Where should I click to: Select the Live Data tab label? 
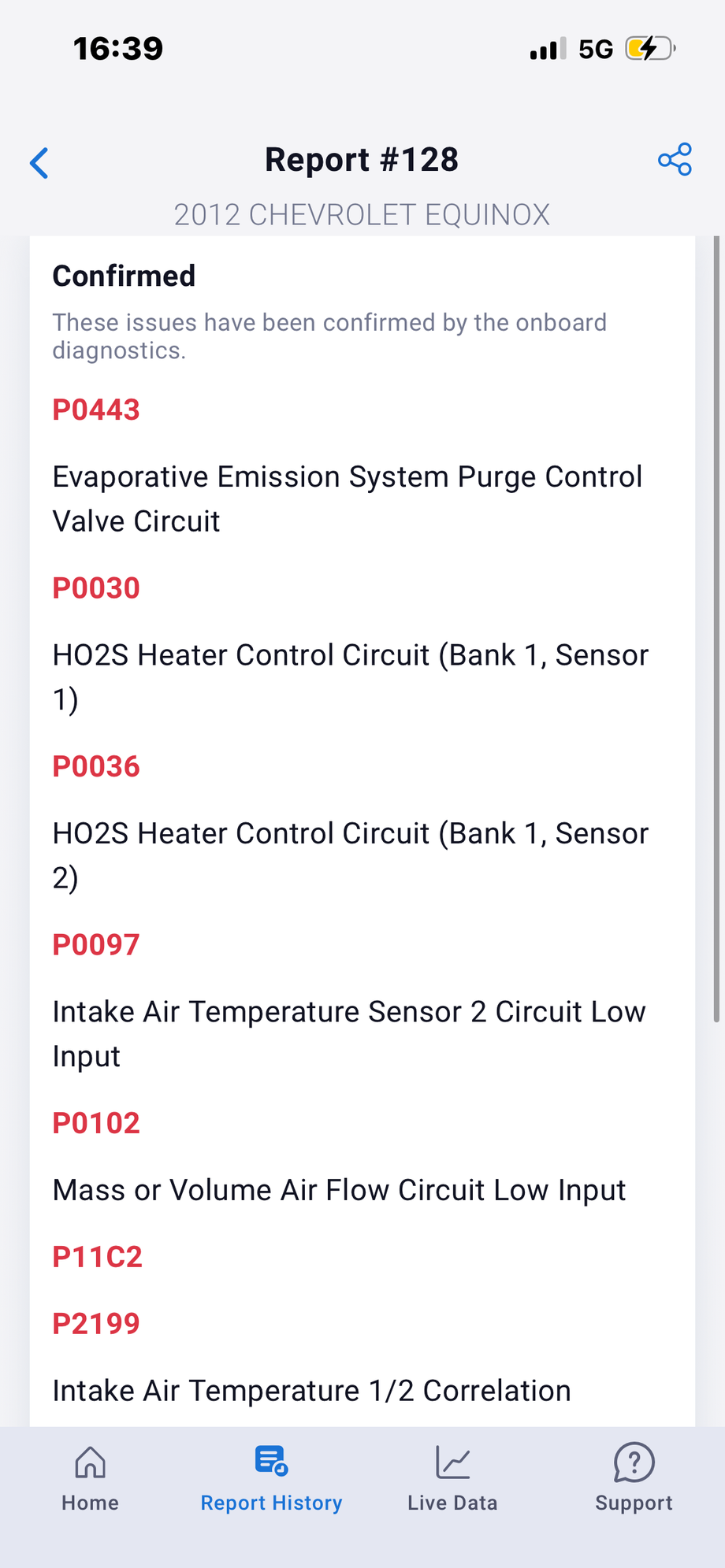pos(452,1503)
